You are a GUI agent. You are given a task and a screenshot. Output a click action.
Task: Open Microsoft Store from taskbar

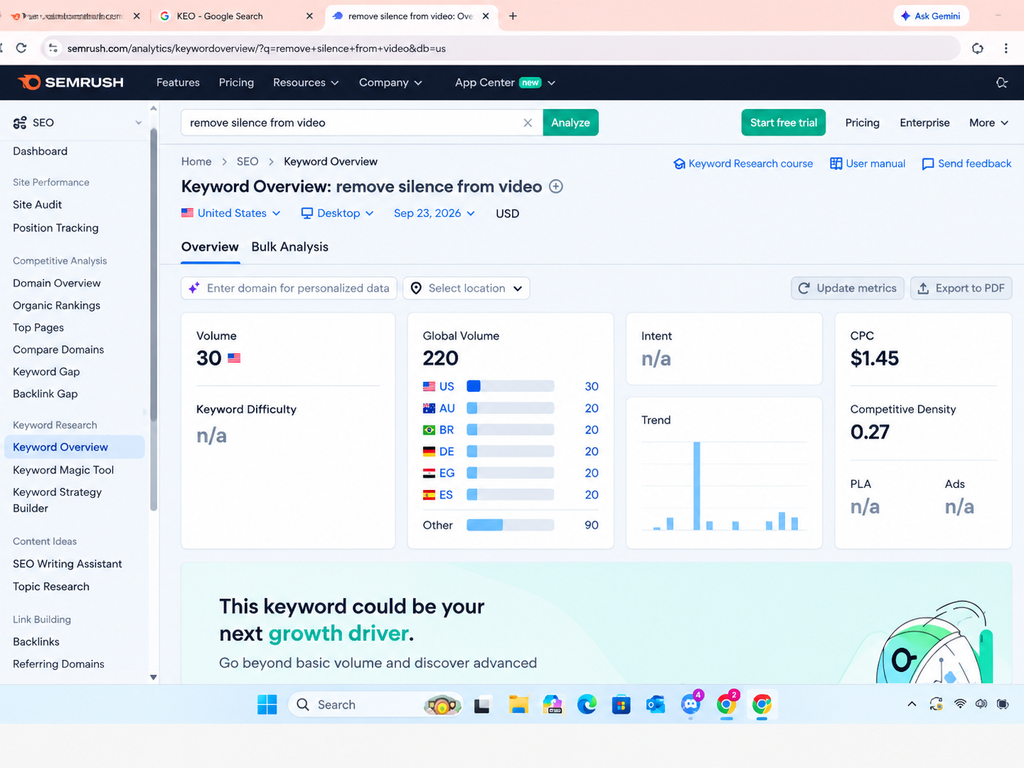[x=621, y=705]
